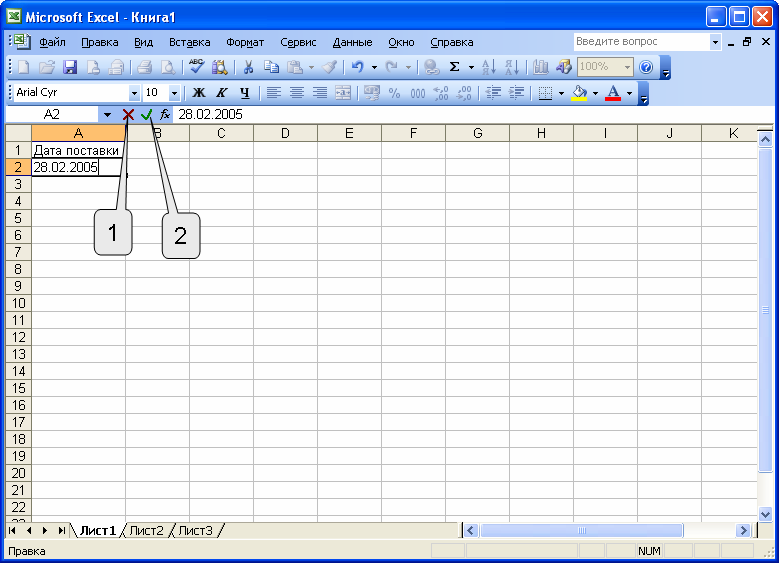Confirm entry with the green checkmark

[147, 115]
